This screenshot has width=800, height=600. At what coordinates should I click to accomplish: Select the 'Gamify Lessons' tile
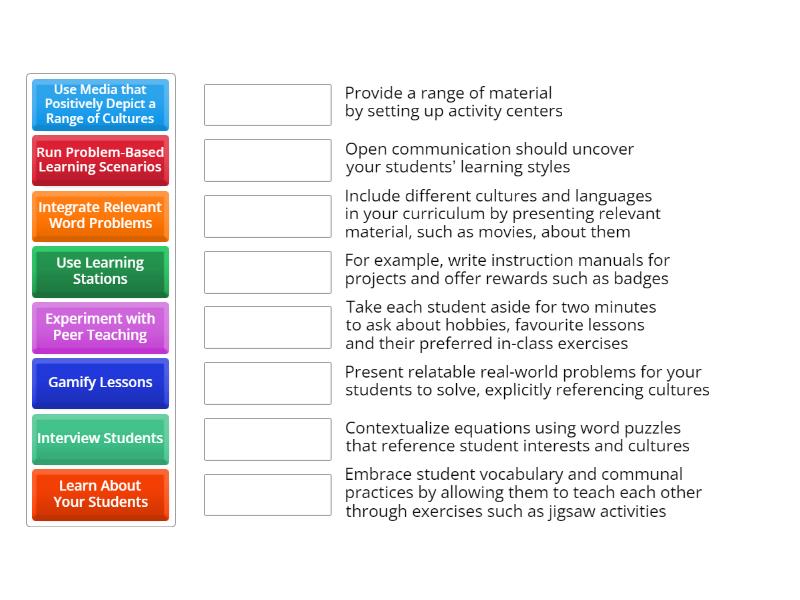(x=100, y=383)
